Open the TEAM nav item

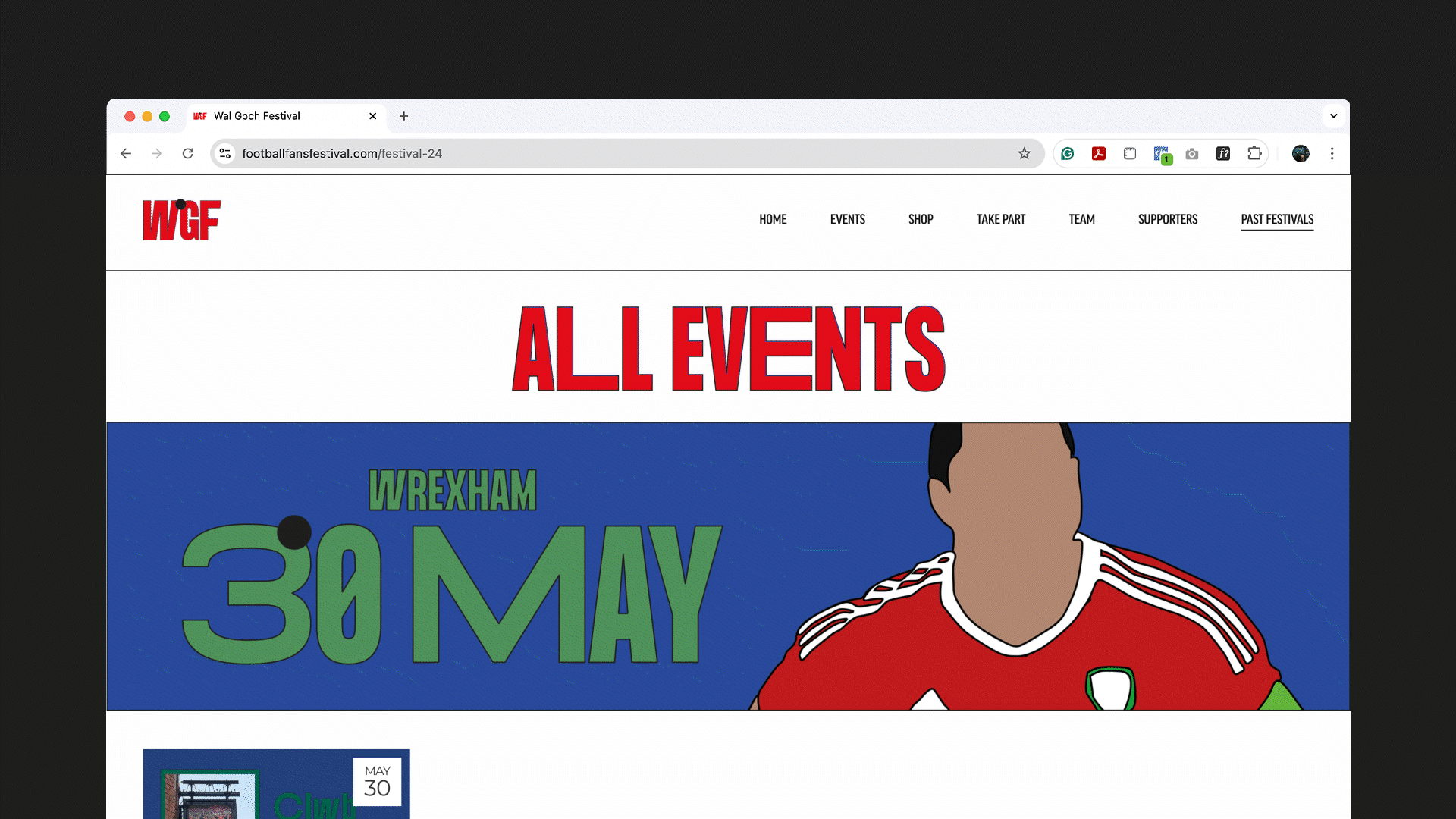click(x=1082, y=219)
